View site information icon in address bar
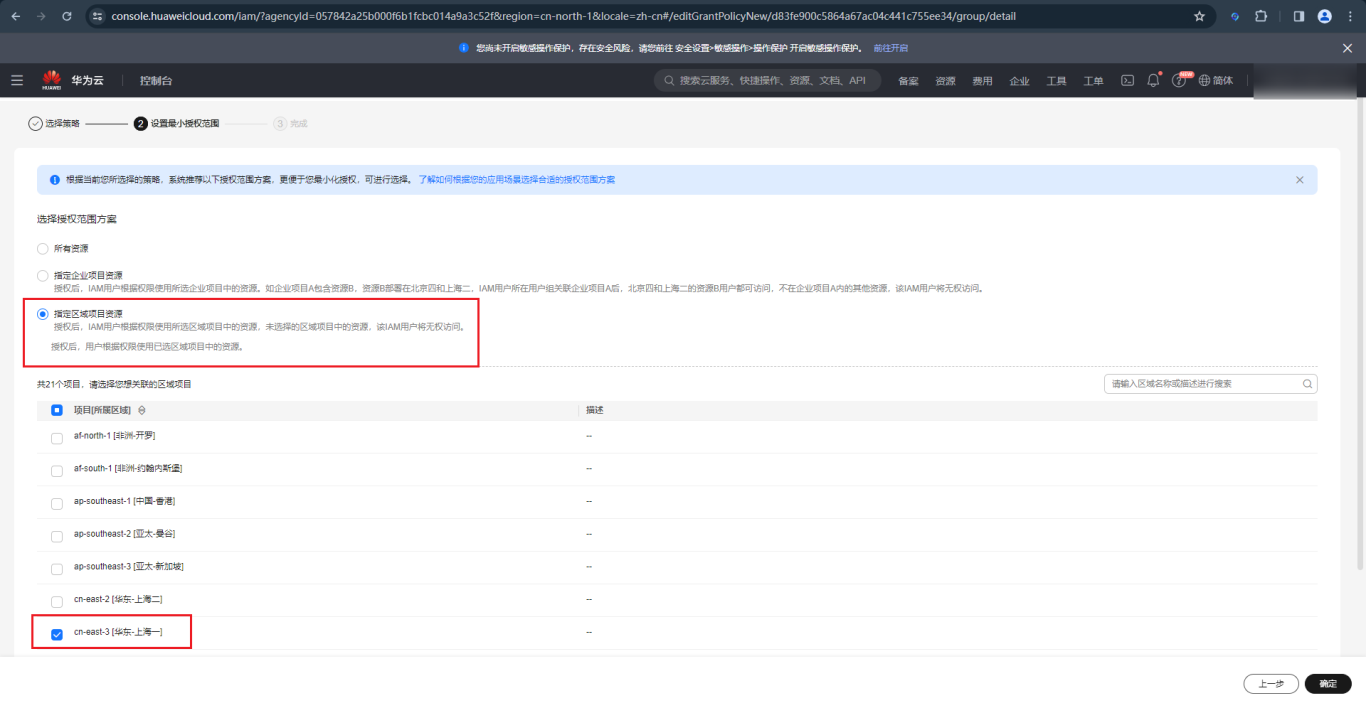The width and height of the screenshot is (1366, 708). [98, 16]
